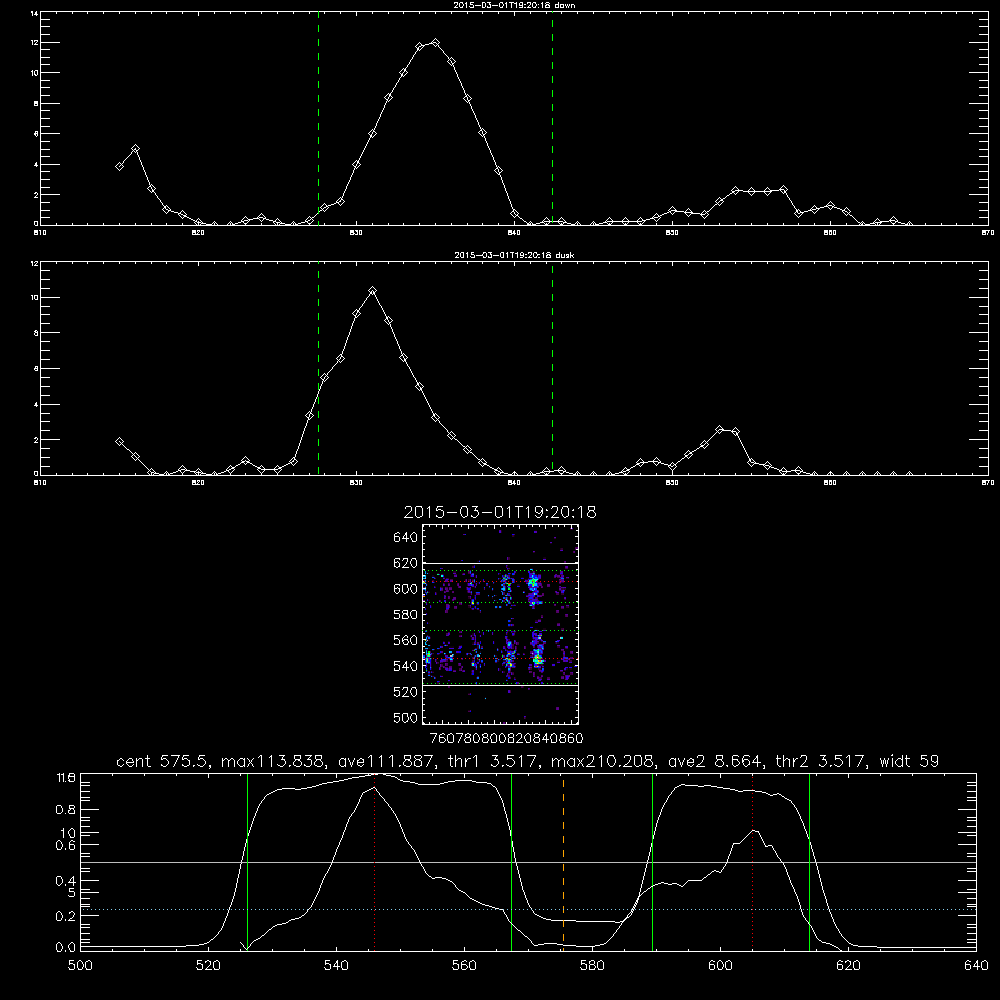Click the first diamond point of the dawn curve
Screen dimensions: 1000x1000
[x=119, y=166]
